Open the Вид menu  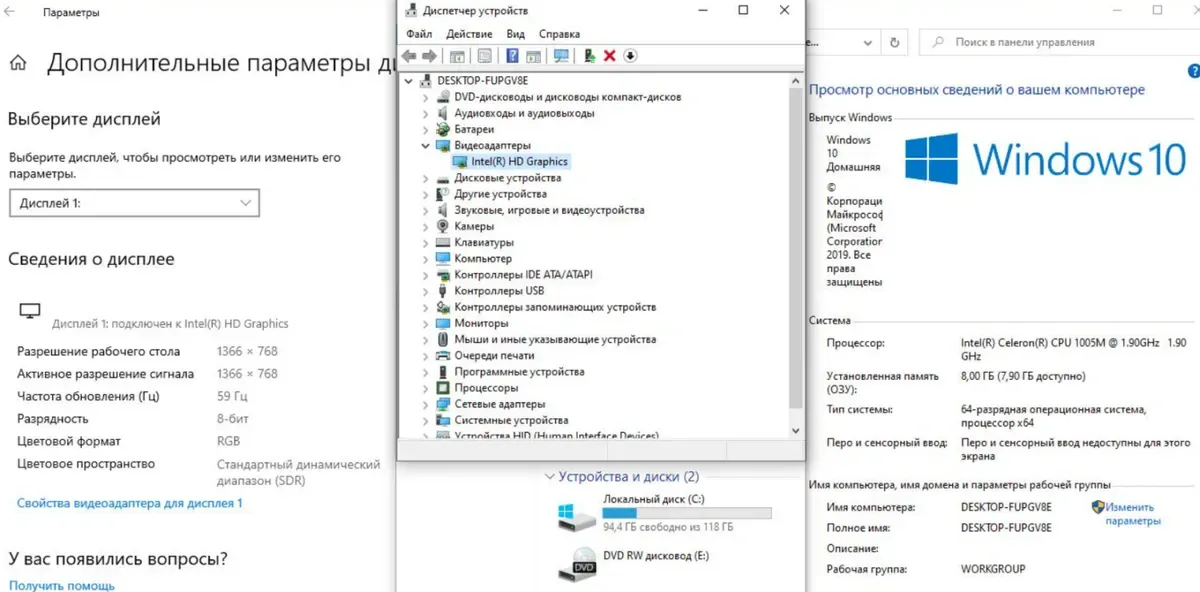coord(515,34)
